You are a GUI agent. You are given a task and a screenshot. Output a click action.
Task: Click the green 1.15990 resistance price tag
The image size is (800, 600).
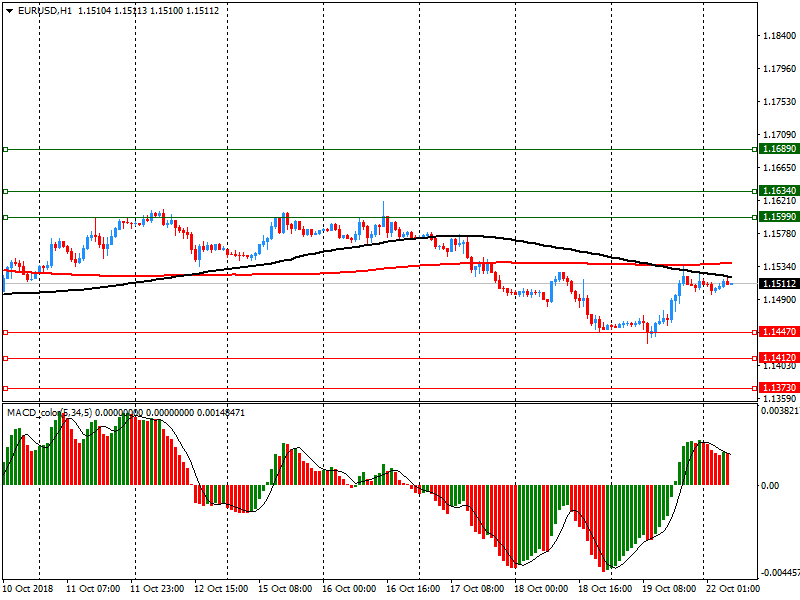[x=778, y=216]
